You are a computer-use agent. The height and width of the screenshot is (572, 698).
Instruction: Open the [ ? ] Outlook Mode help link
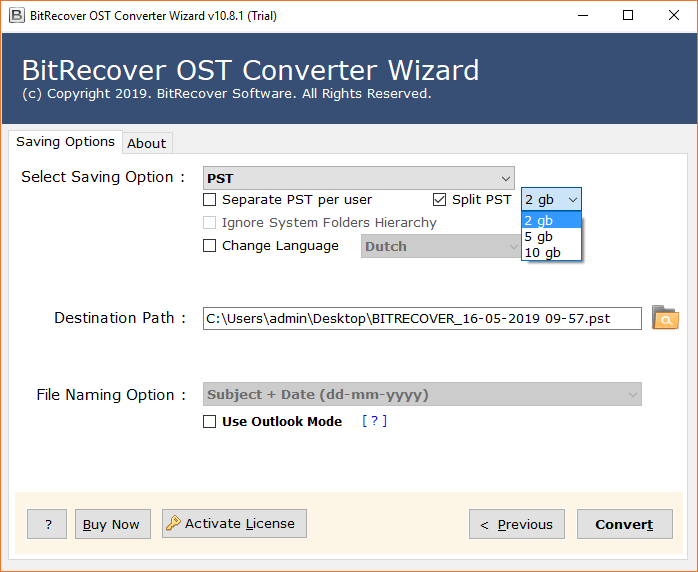(374, 422)
